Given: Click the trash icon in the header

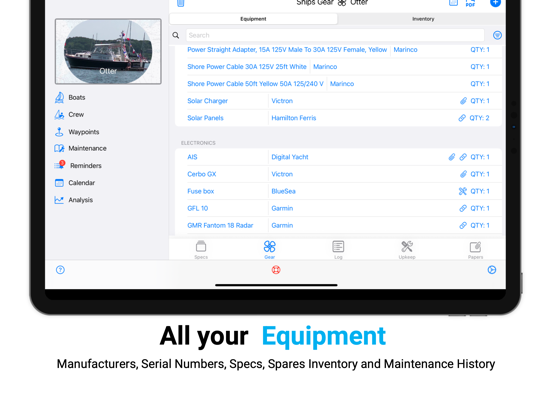Looking at the screenshot, I should (x=181, y=3).
